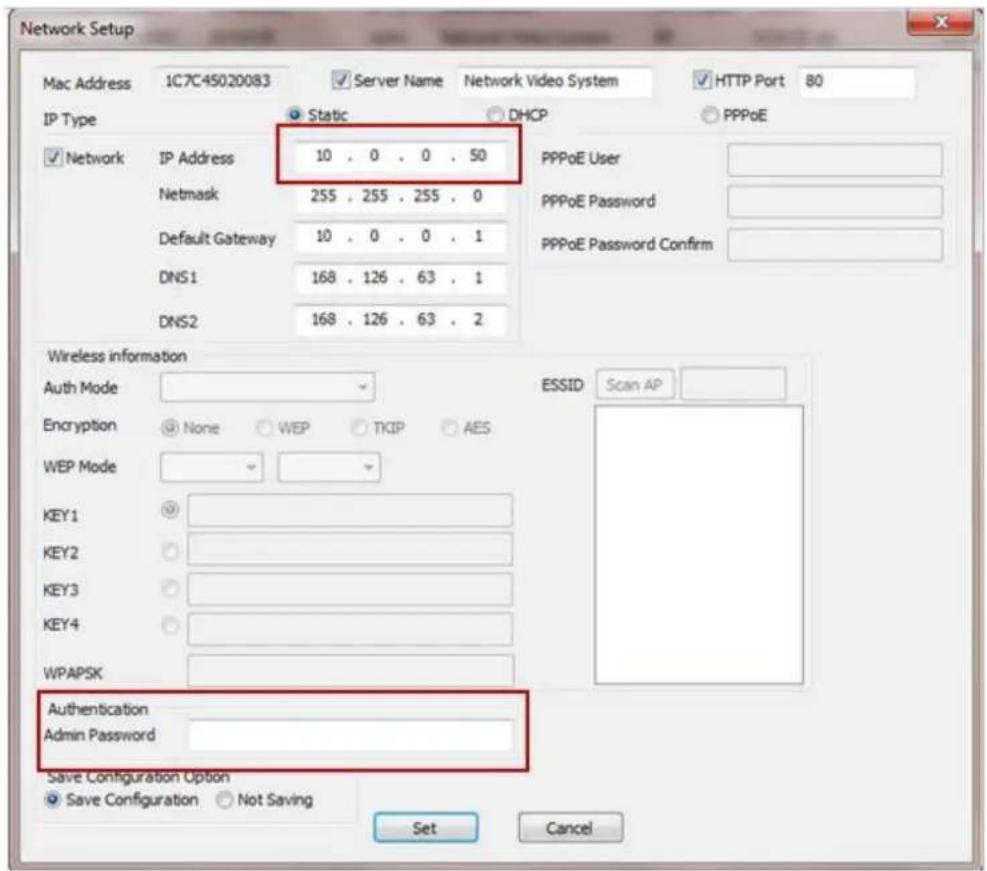Image resolution: width=987 pixels, height=871 pixels.
Task: Select AES encryption radio button
Action: (449, 428)
